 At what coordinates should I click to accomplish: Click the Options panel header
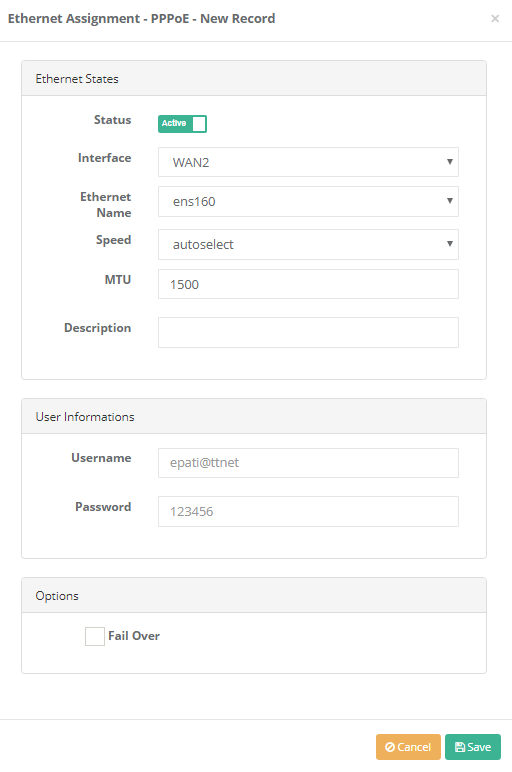click(254, 596)
